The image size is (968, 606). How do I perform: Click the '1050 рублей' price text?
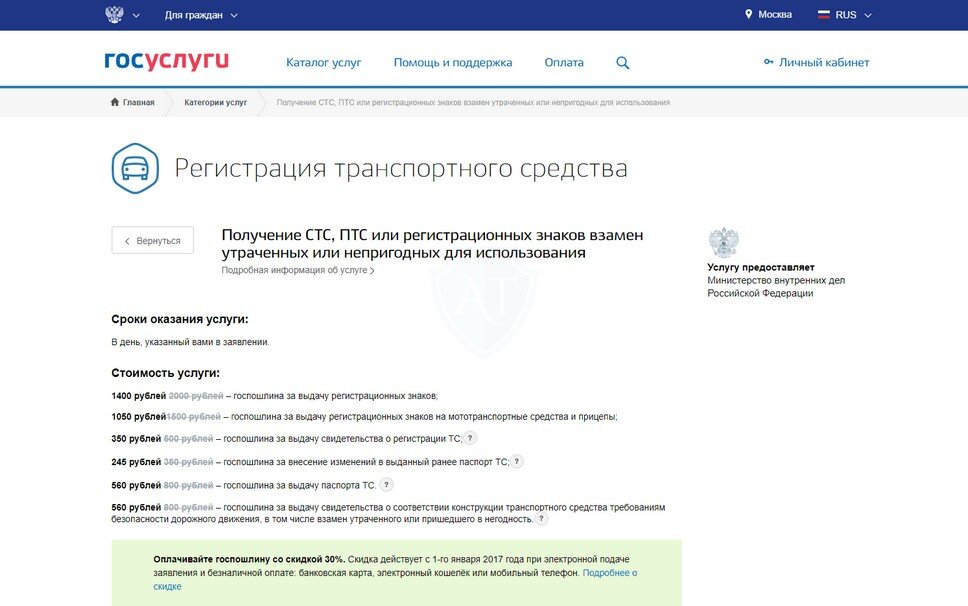tap(139, 417)
